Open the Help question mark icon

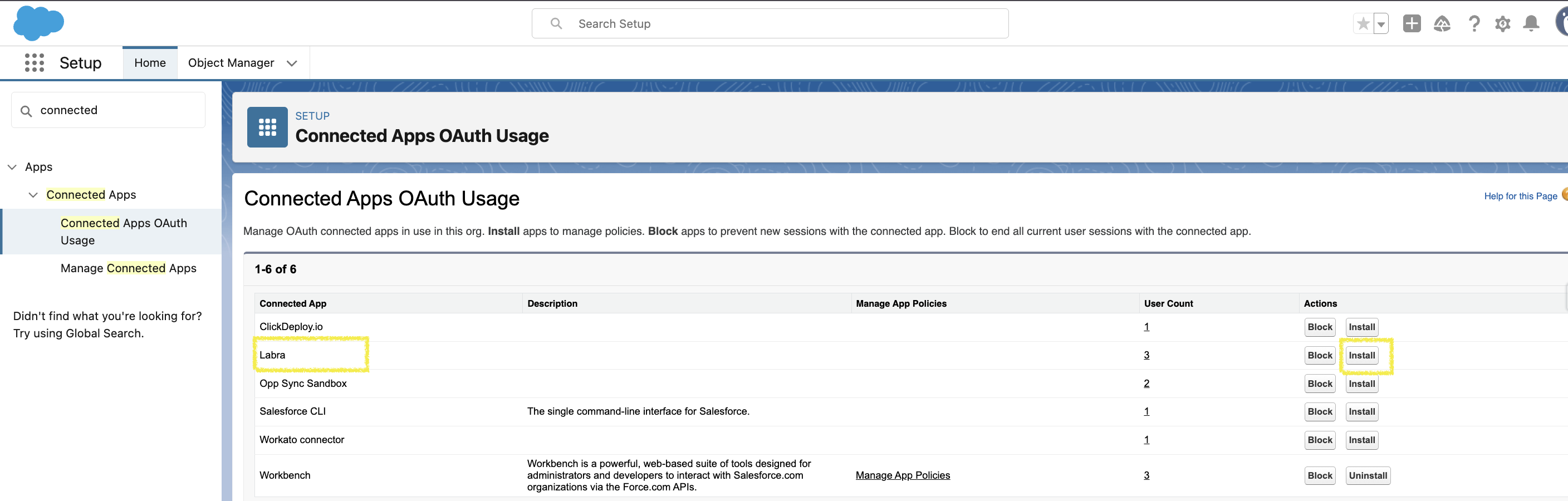point(1474,24)
